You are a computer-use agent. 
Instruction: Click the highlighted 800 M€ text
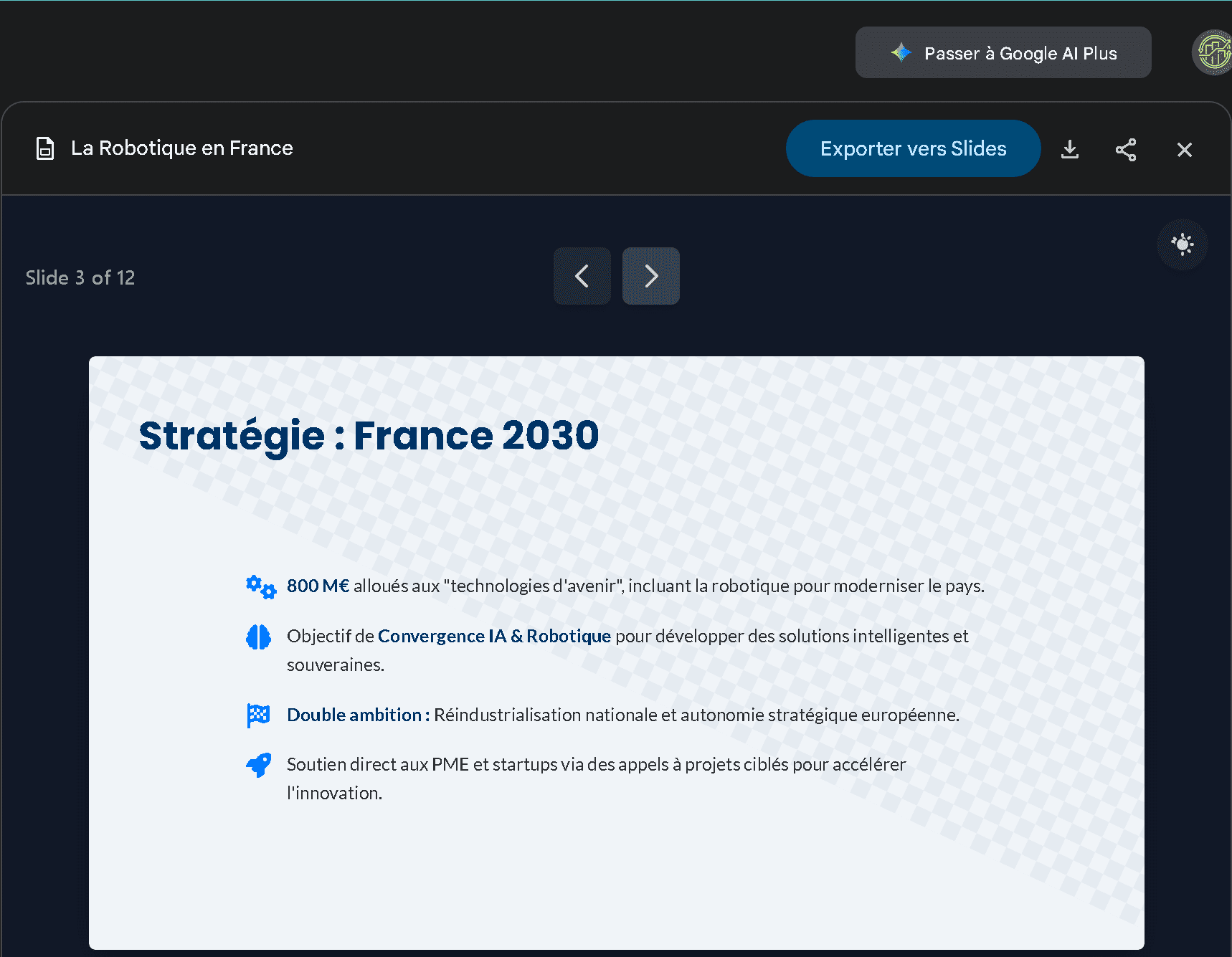coord(318,586)
